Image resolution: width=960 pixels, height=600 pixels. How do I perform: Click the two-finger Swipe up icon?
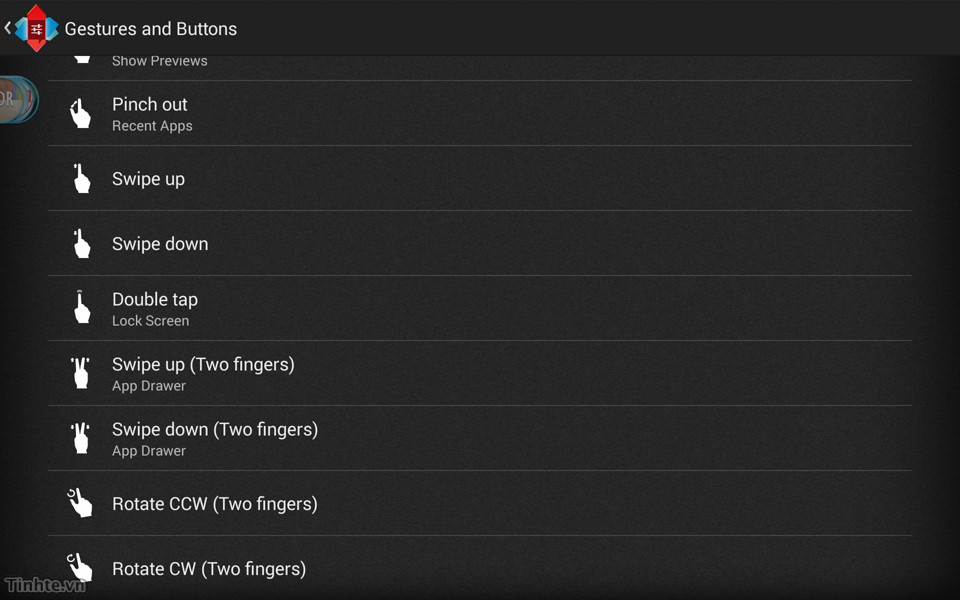(80, 373)
